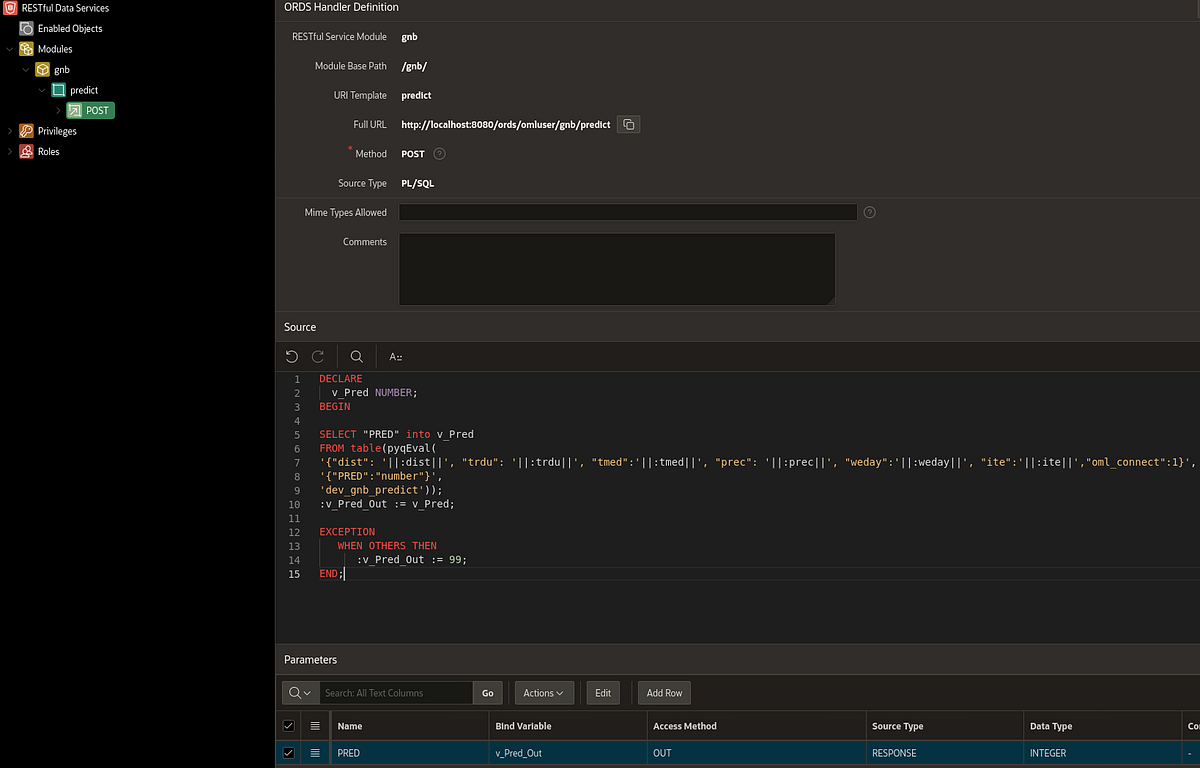
Task: Select the predict template icon
Action: coord(58,90)
